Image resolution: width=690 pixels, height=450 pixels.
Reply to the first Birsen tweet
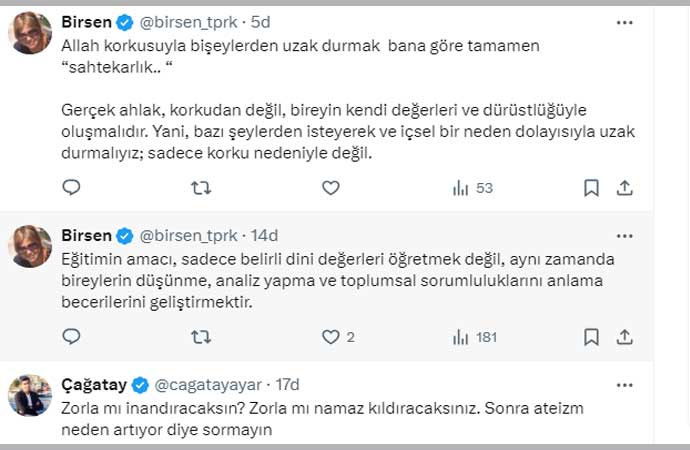71,187
